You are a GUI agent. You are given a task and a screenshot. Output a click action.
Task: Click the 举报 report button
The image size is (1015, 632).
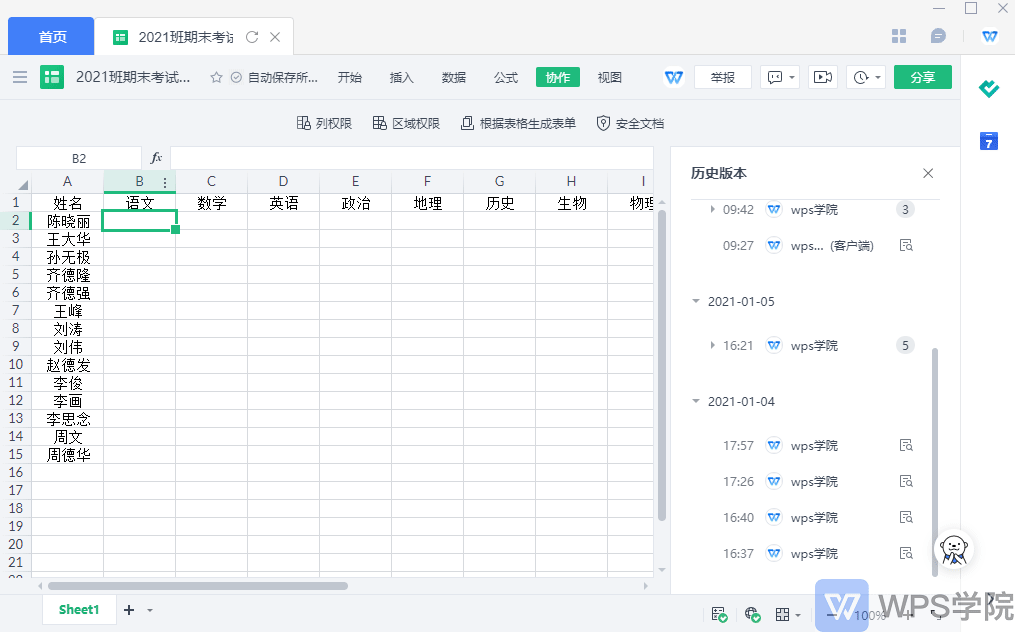pyautogui.click(x=722, y=77)
